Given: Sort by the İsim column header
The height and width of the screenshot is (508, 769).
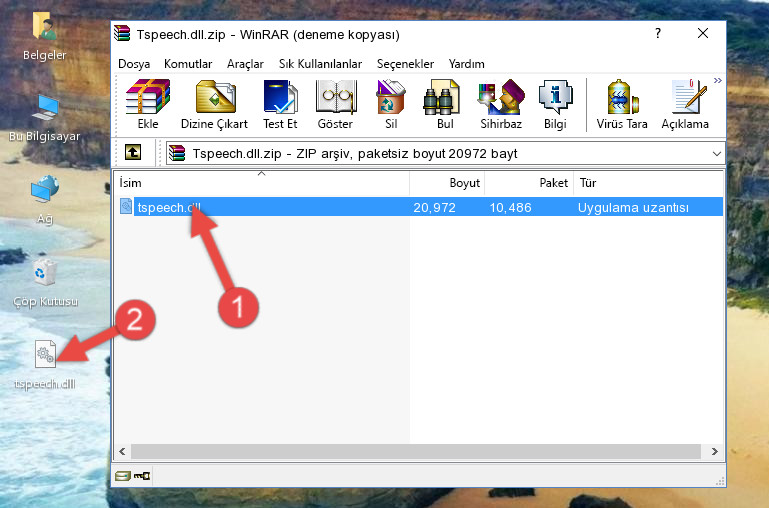Looking at the screenshot, I should pyautogui.click(x=262, y=182).
